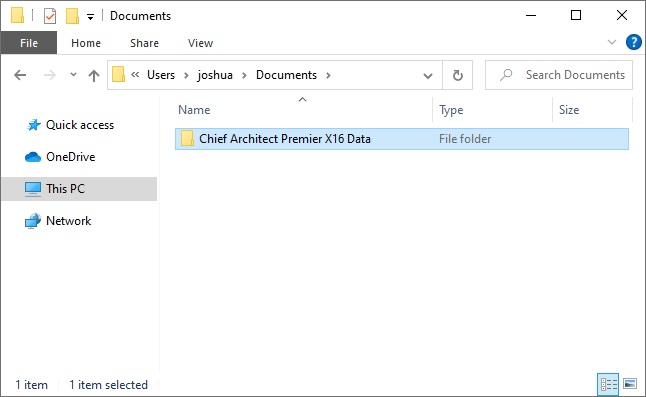The image size is (646, 397).
Task: Go back using the left arrow
Action: (x=20, y=75)
